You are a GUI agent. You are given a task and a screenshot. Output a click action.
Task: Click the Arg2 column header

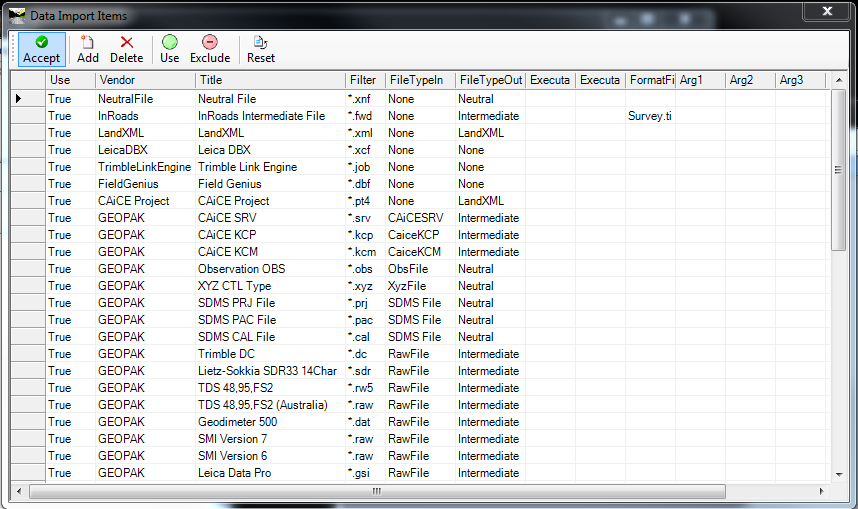[750, 80]
